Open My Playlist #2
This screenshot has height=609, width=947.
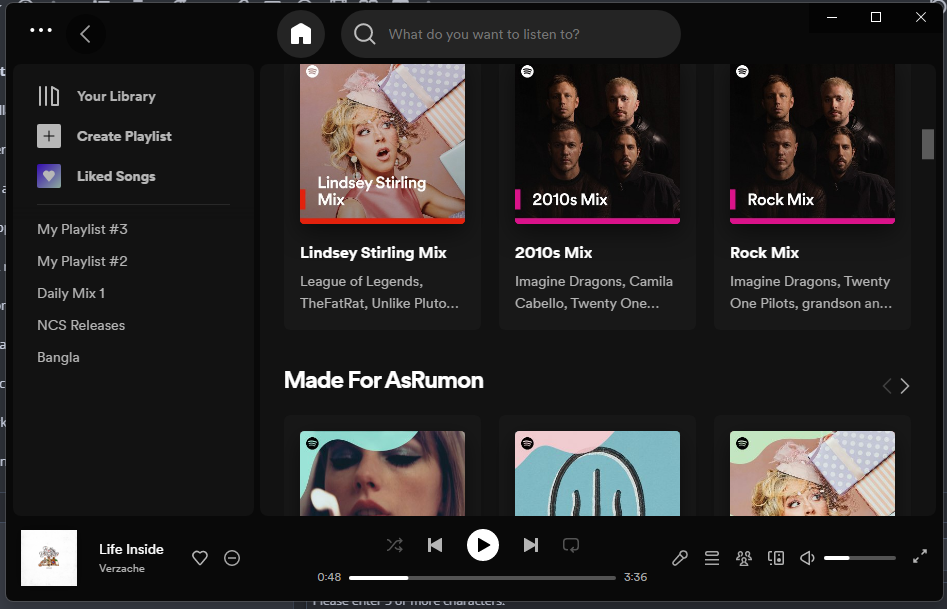[x=82, y=261]
